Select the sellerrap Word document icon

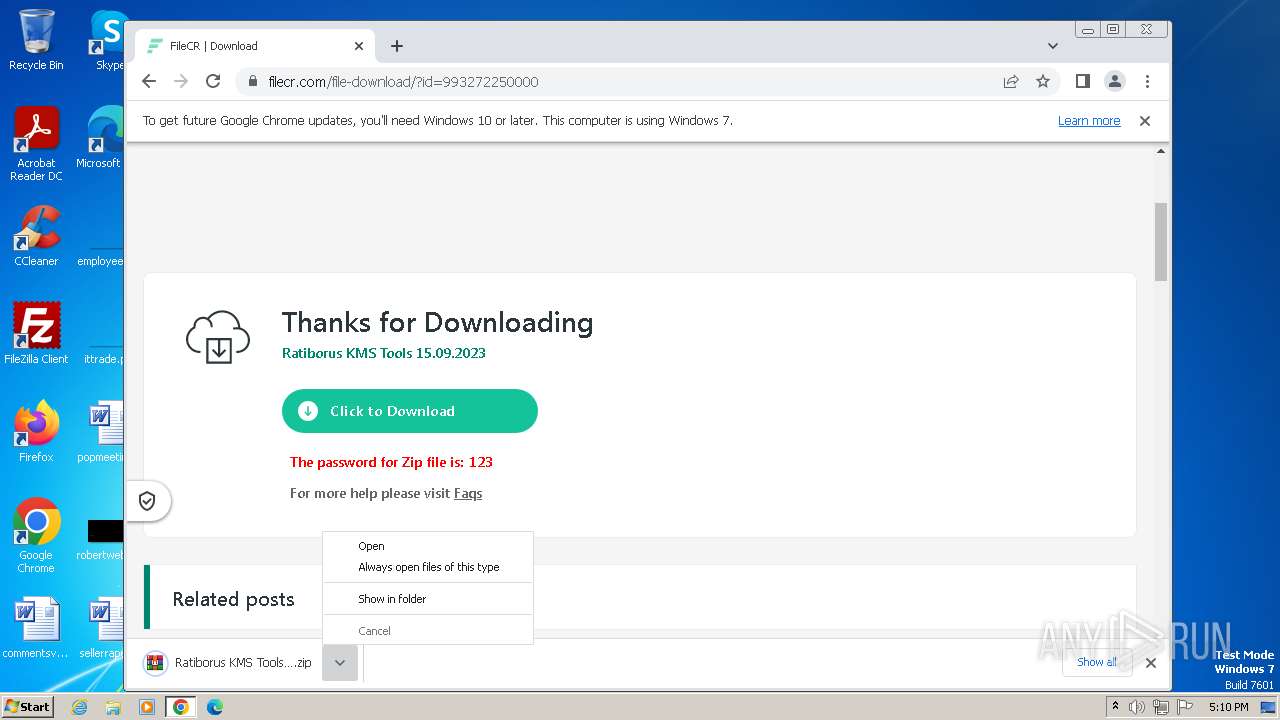click(x=100, y=628)
